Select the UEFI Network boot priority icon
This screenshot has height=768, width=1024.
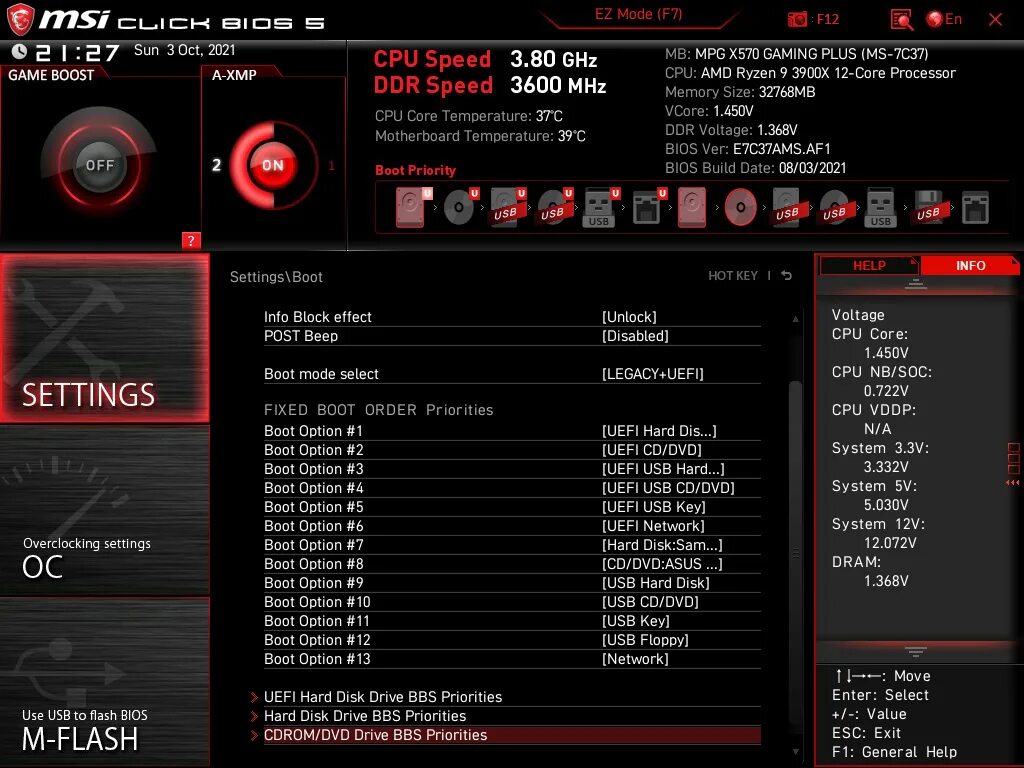[x=649, y=207]
